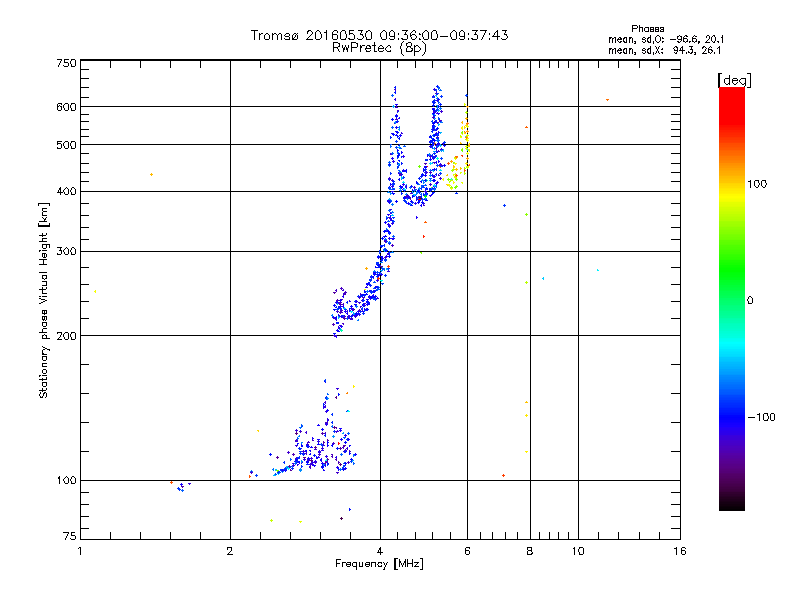Click the colorbar tick label "-100"

761,417
